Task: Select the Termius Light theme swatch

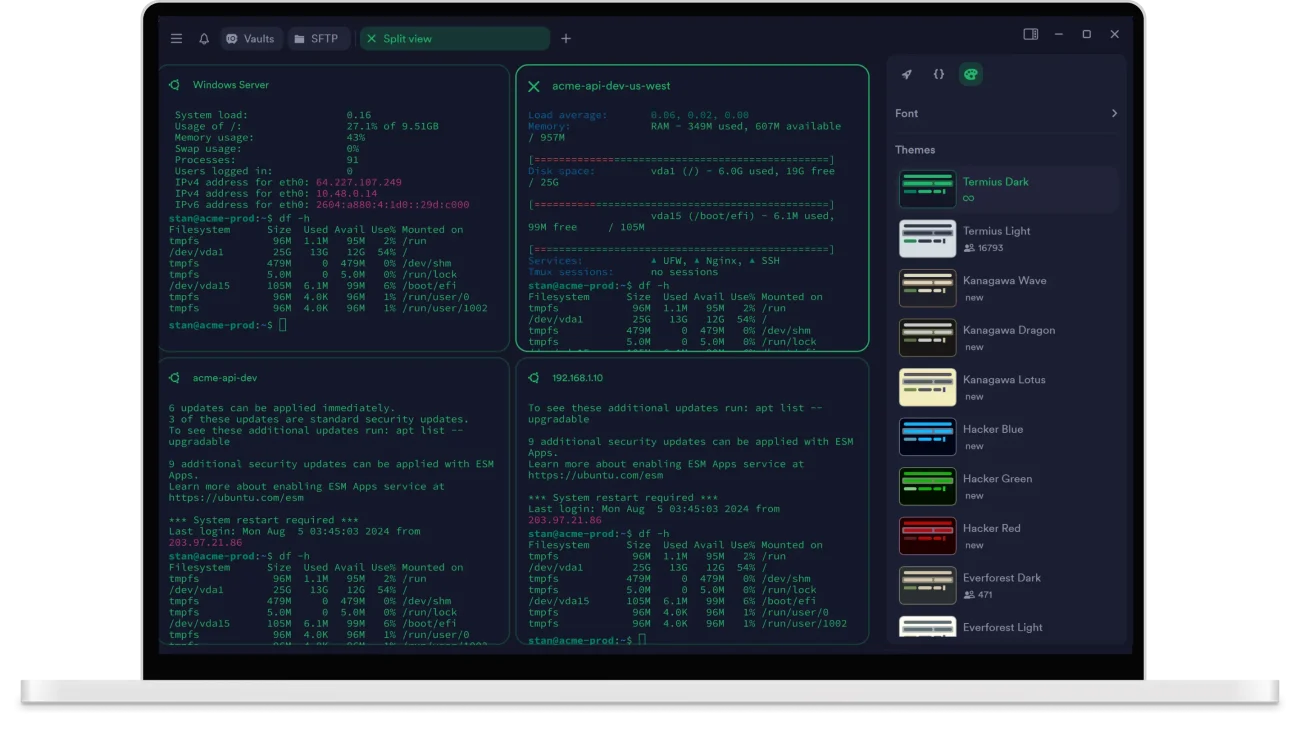Action: [x=927, y=238]
